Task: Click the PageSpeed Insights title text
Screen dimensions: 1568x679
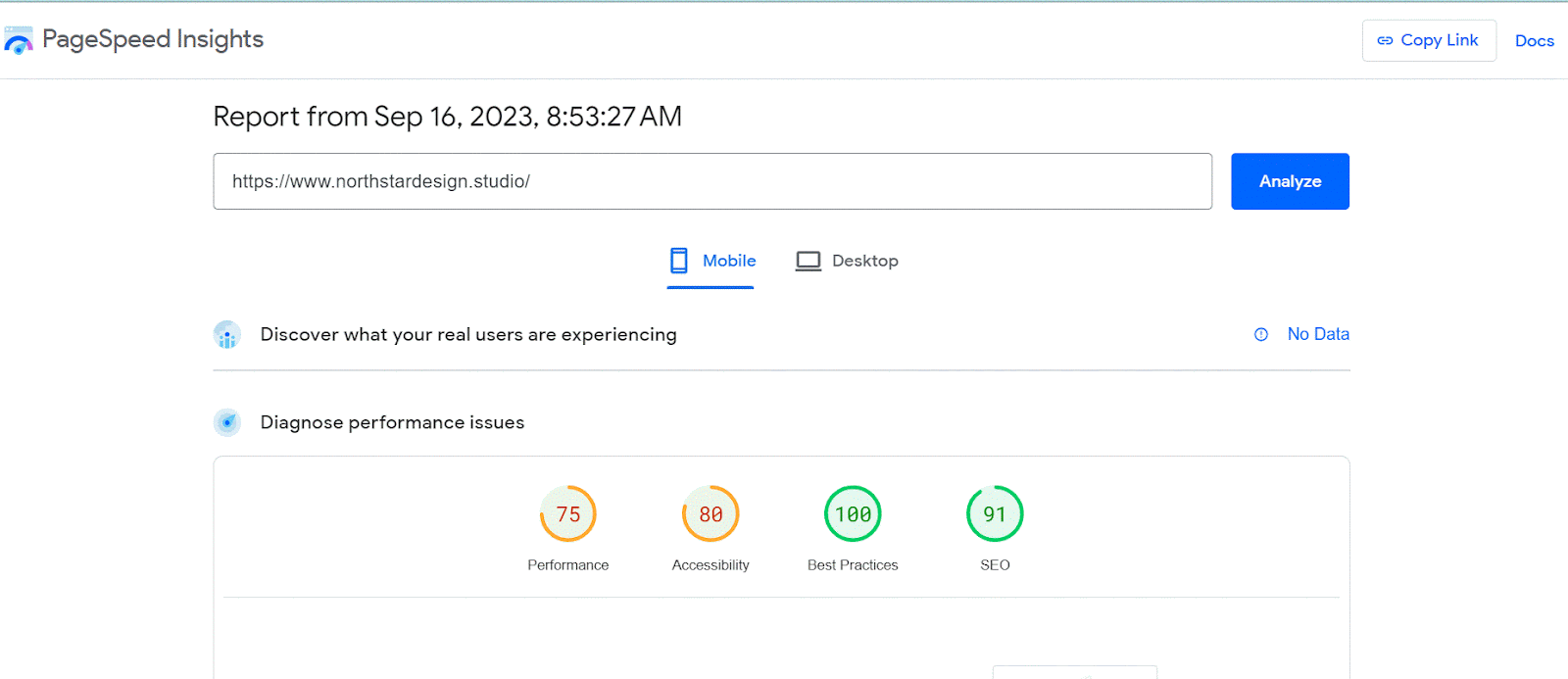Action: click(153, 39)
